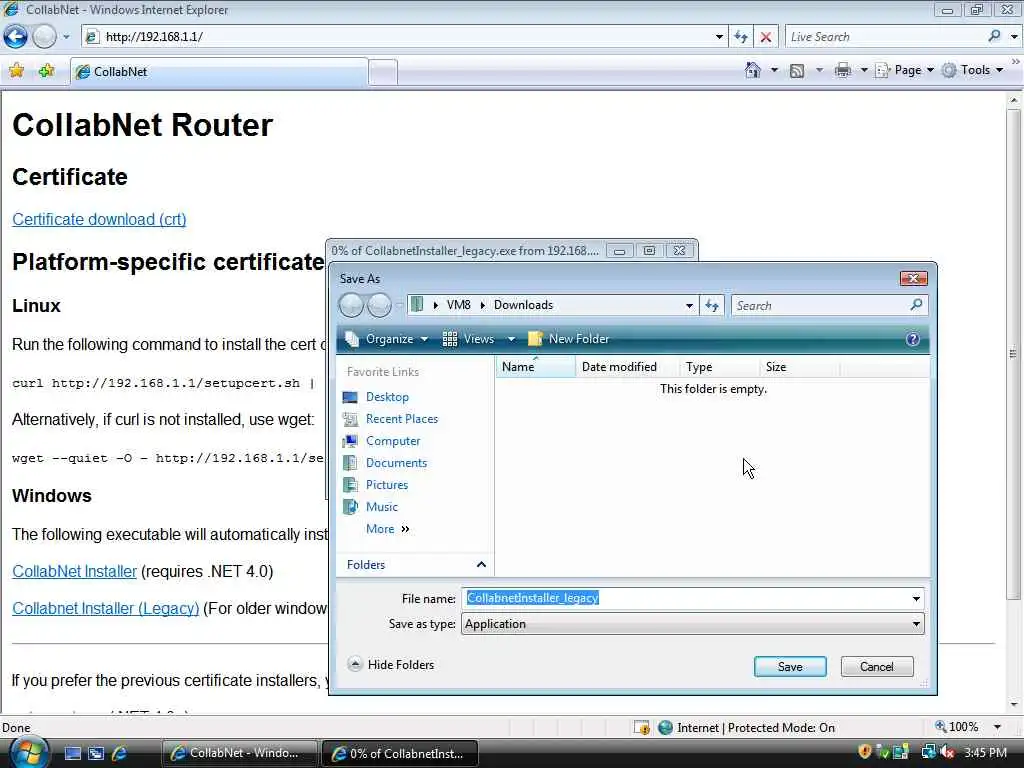This screenshot has height=768, width=1024.
Task: Click the IE address bar URL
Action: 154,37
